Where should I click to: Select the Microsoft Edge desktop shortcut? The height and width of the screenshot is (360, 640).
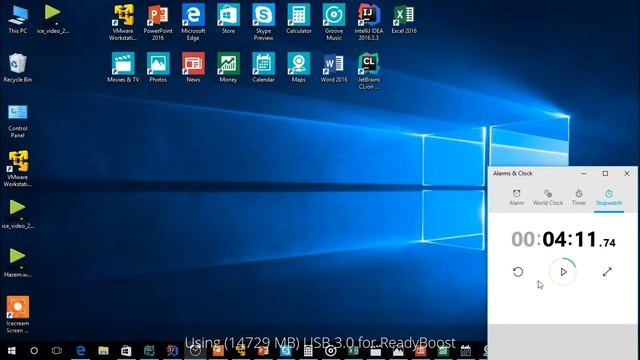coord(193,22)
